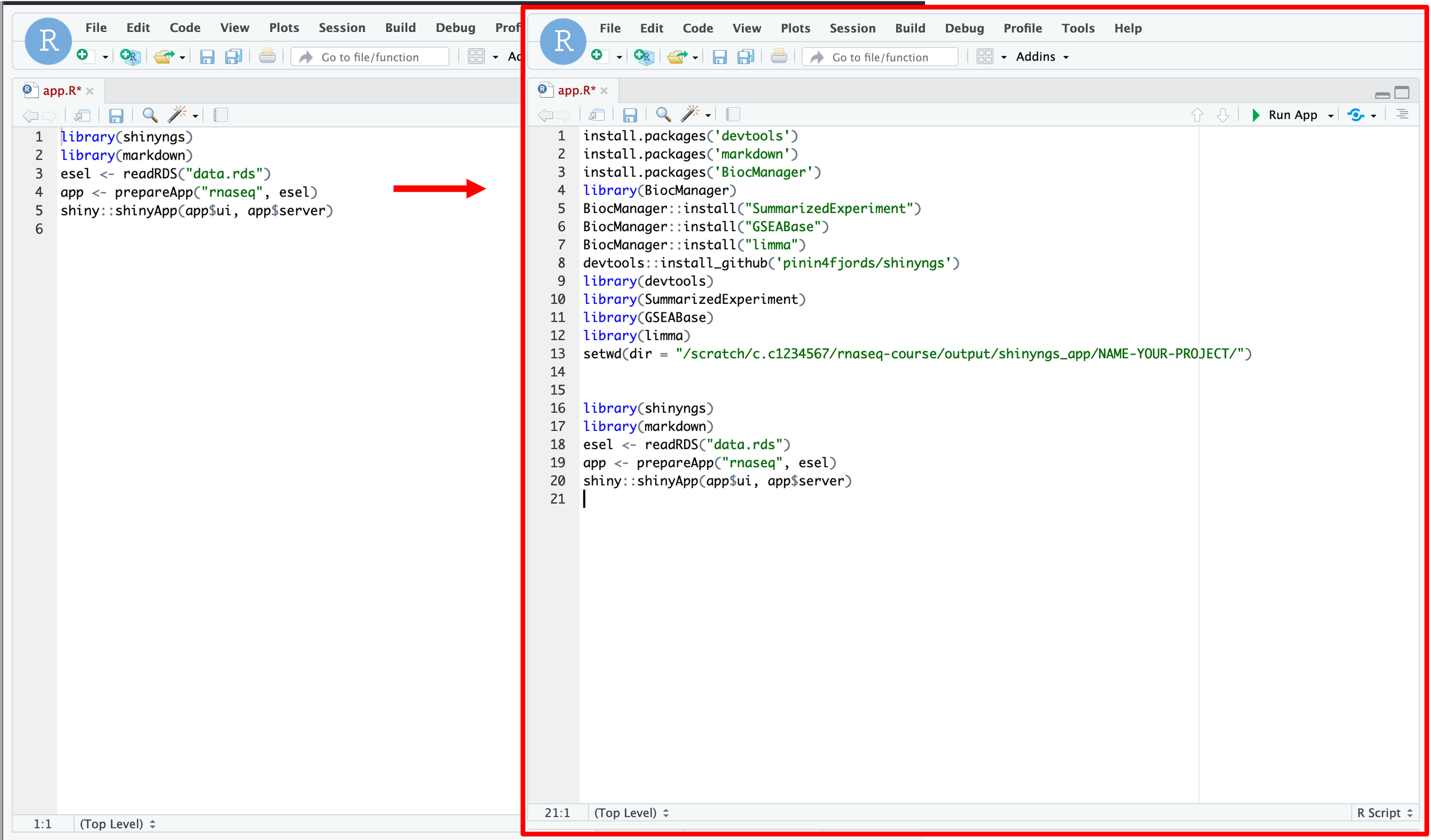Expand code tools wand dropdown in right editor
This screenshot has height=840, width=1431.
(x=708, y=115)
